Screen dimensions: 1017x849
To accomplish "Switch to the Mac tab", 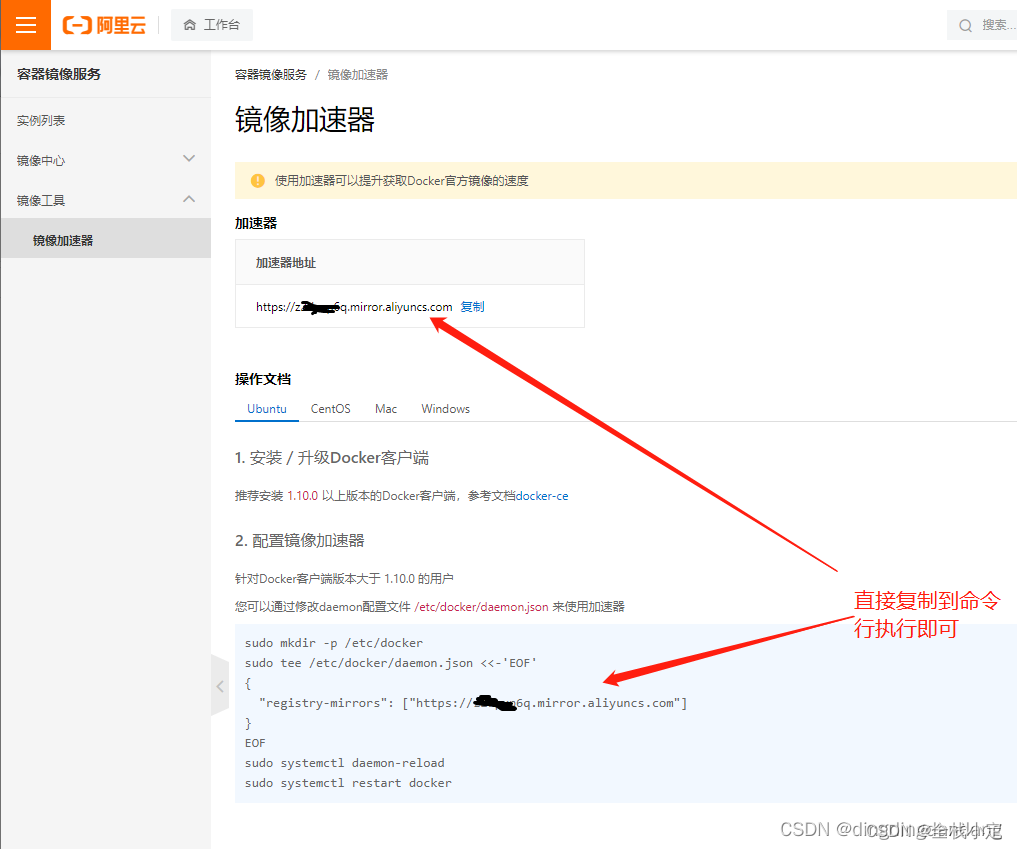I will 386,409.
